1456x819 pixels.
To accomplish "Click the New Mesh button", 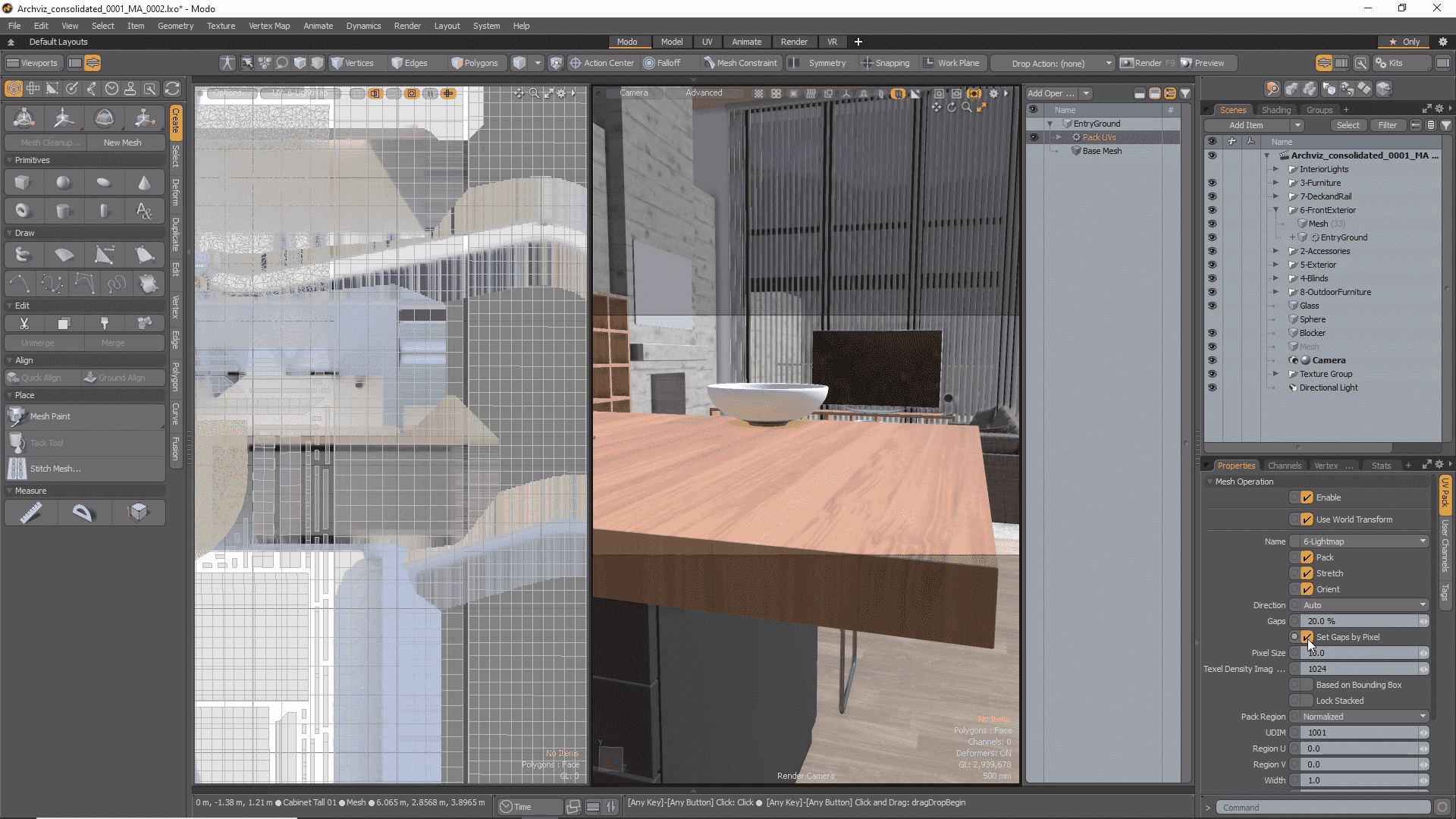I will 122,143.
